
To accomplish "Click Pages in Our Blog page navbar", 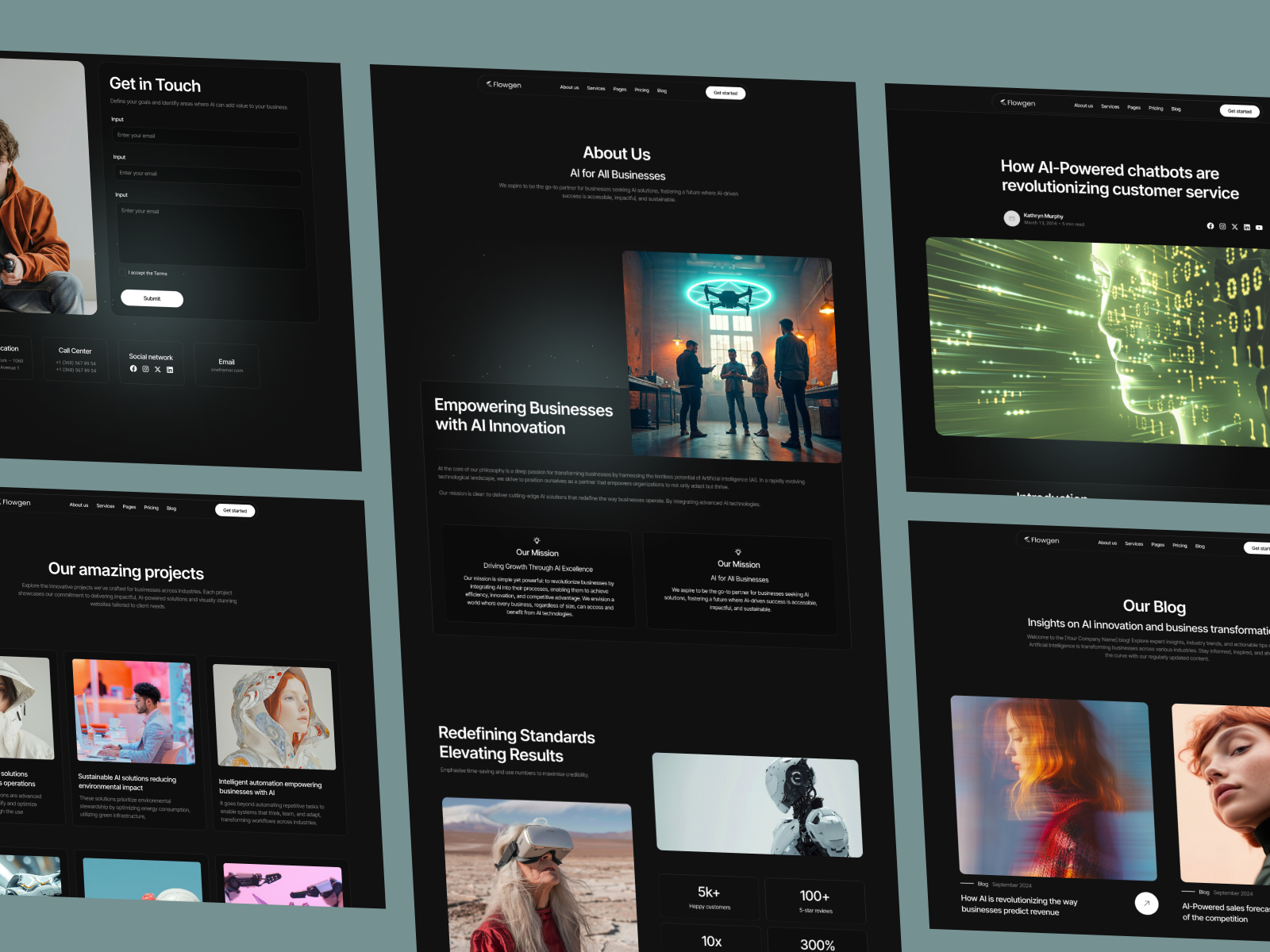I will tap(1158, 544).
